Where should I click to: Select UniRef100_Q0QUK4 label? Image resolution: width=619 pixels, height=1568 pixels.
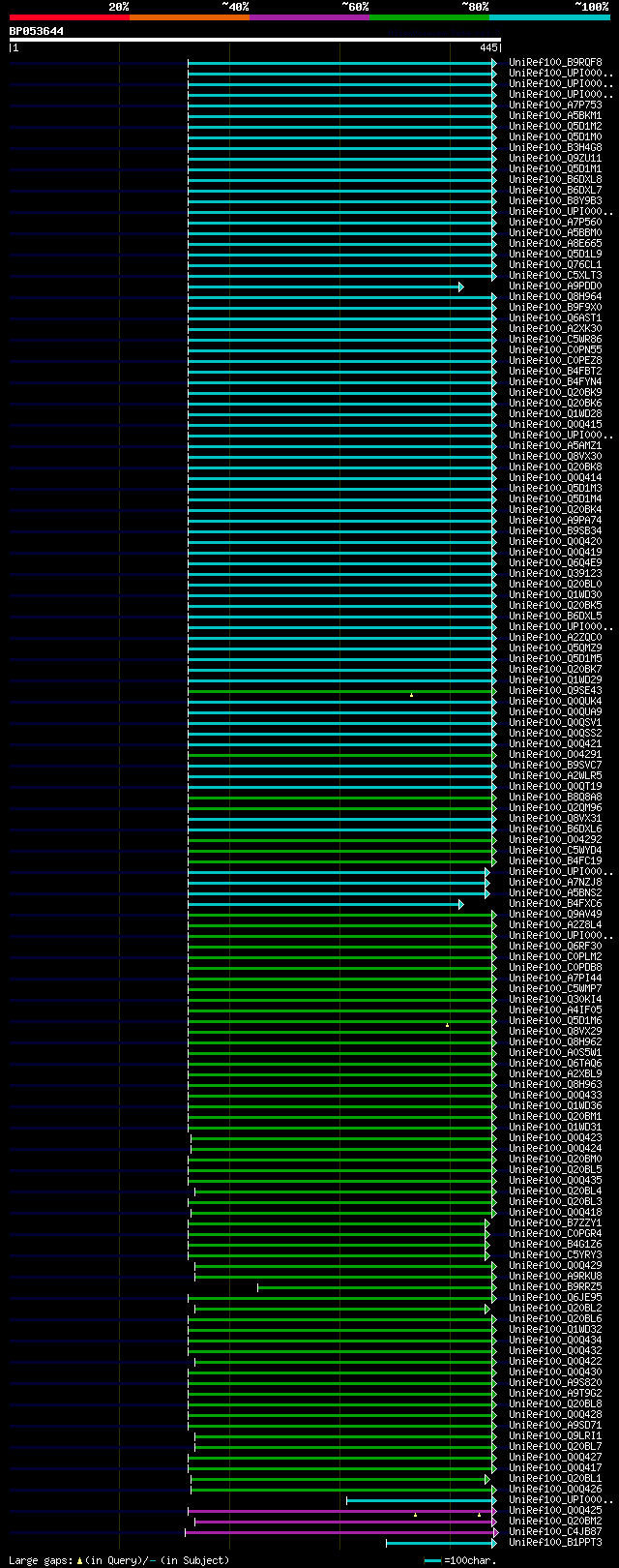click(x=555, y=701)
